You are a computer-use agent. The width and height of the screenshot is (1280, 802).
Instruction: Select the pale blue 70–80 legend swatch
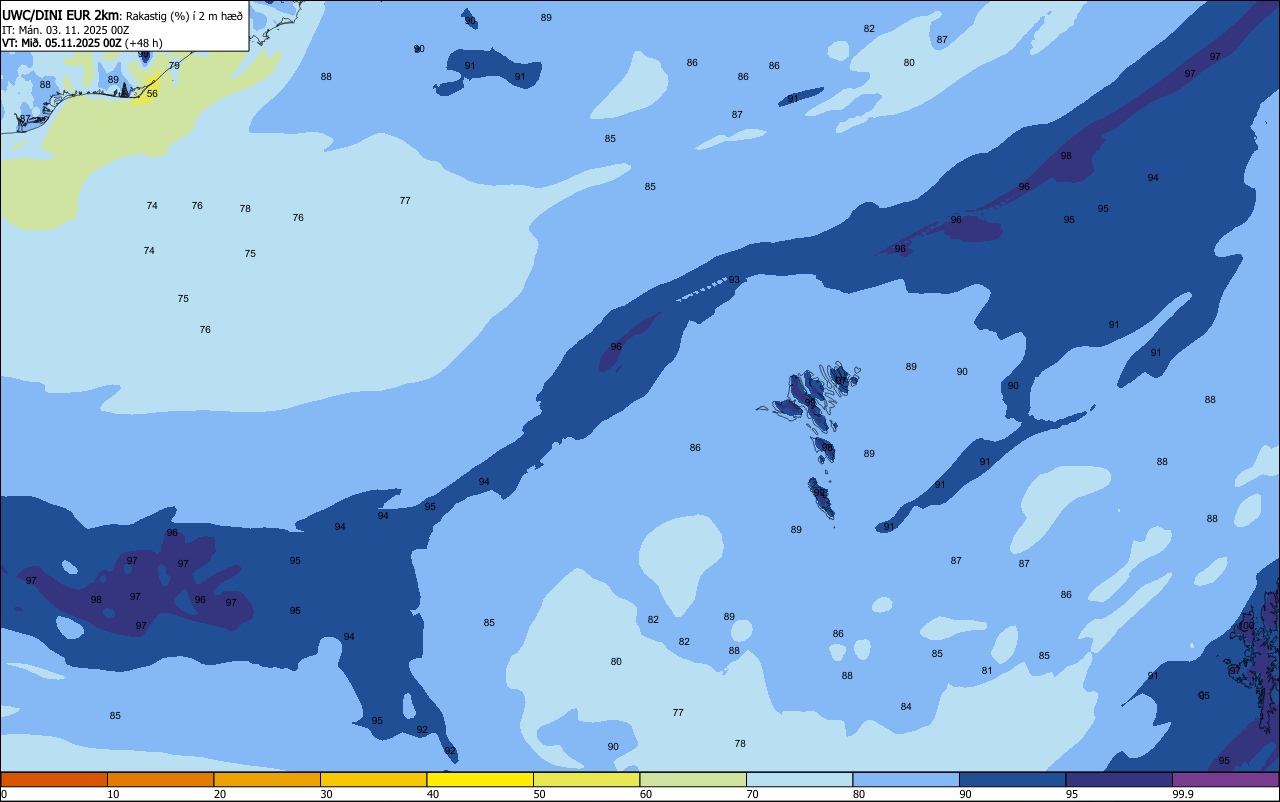799,779
